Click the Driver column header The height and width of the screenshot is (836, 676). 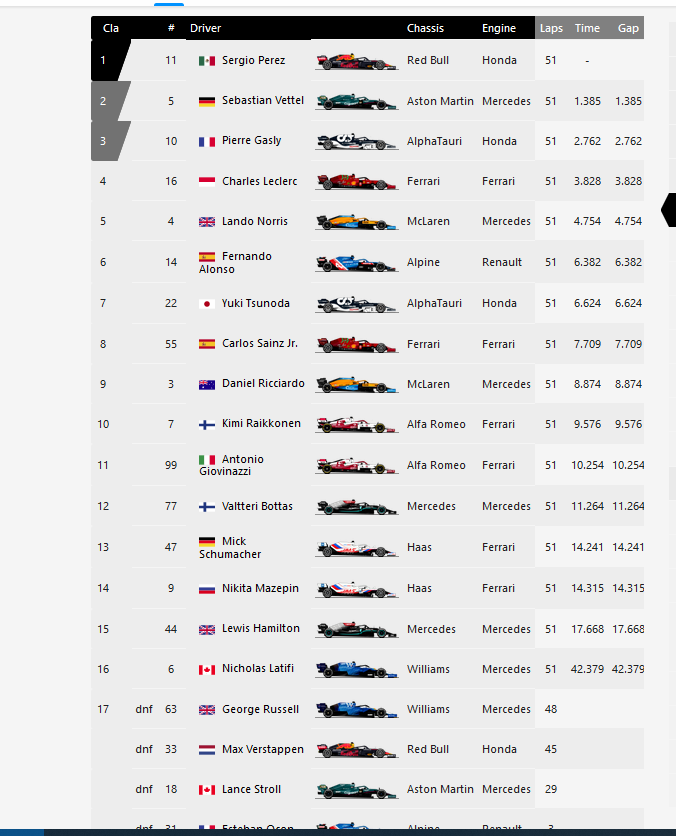tap(205, 28)
